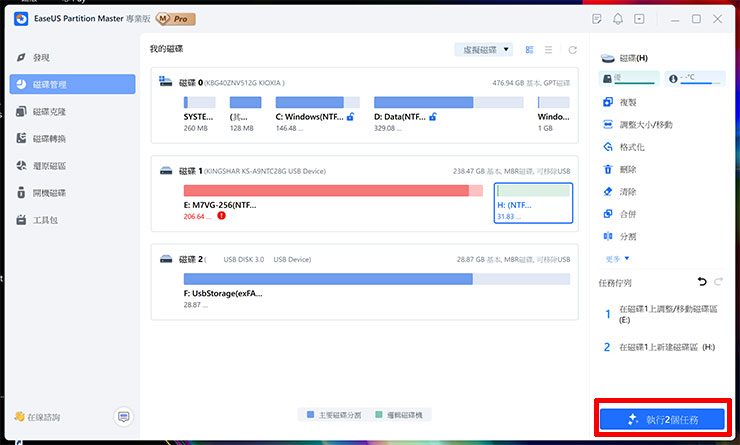
Task: Click lock icon beside D: Data
Action: coord(433,117)
